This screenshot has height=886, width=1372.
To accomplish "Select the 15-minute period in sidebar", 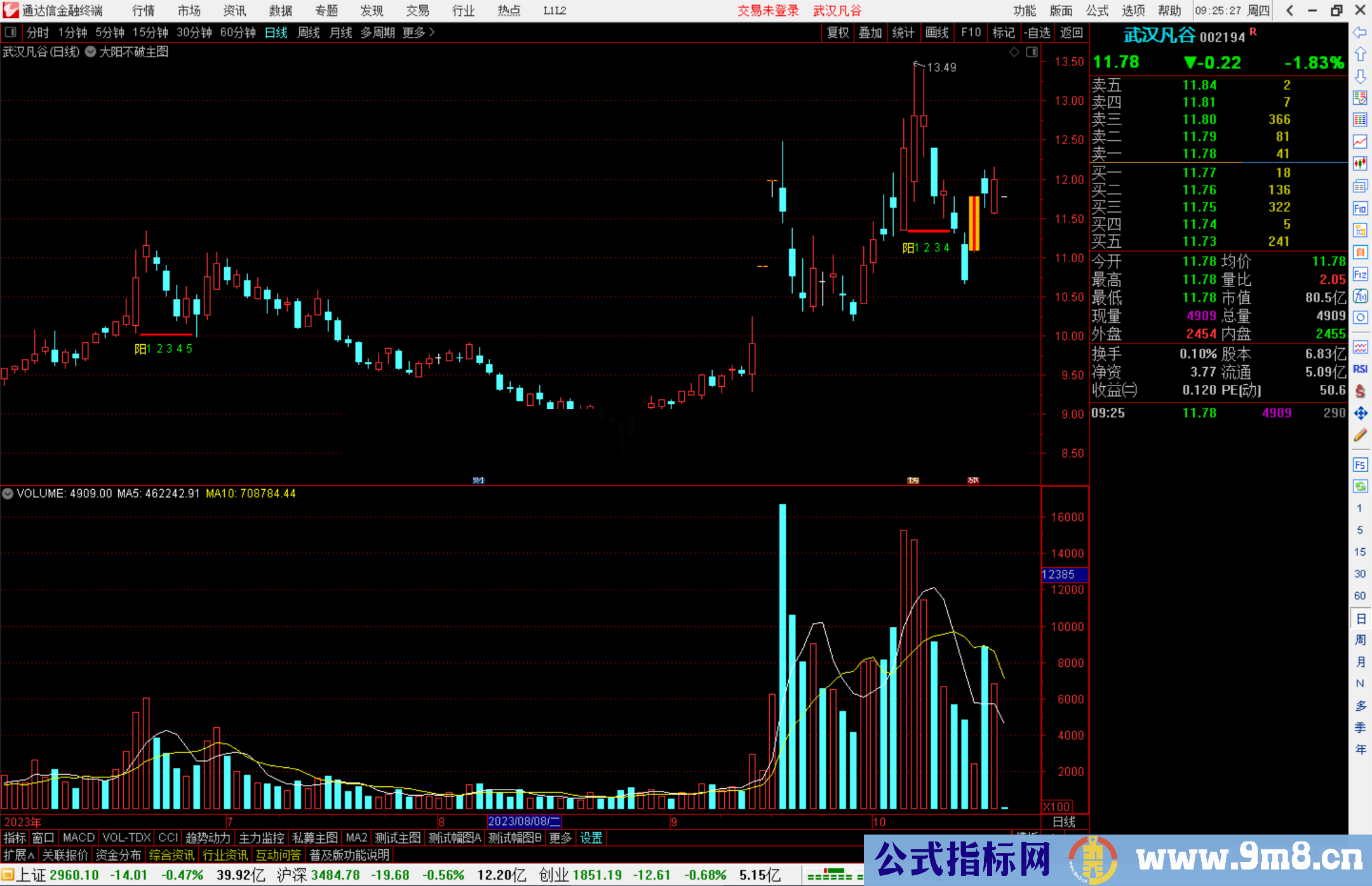I will coord(1360,552).
